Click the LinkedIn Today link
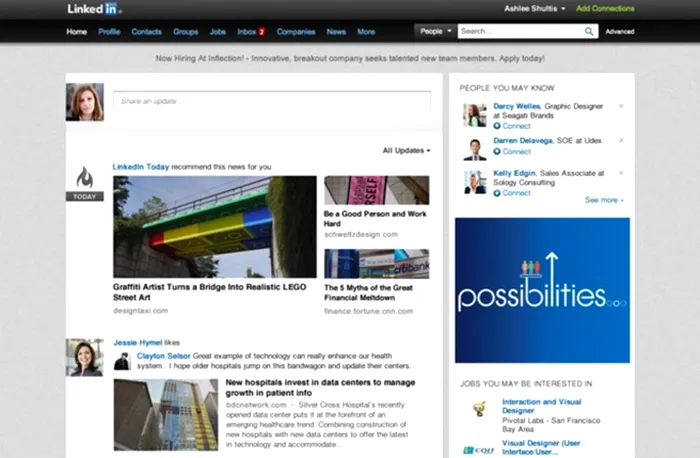700x458 pixels. pos(141,167)
